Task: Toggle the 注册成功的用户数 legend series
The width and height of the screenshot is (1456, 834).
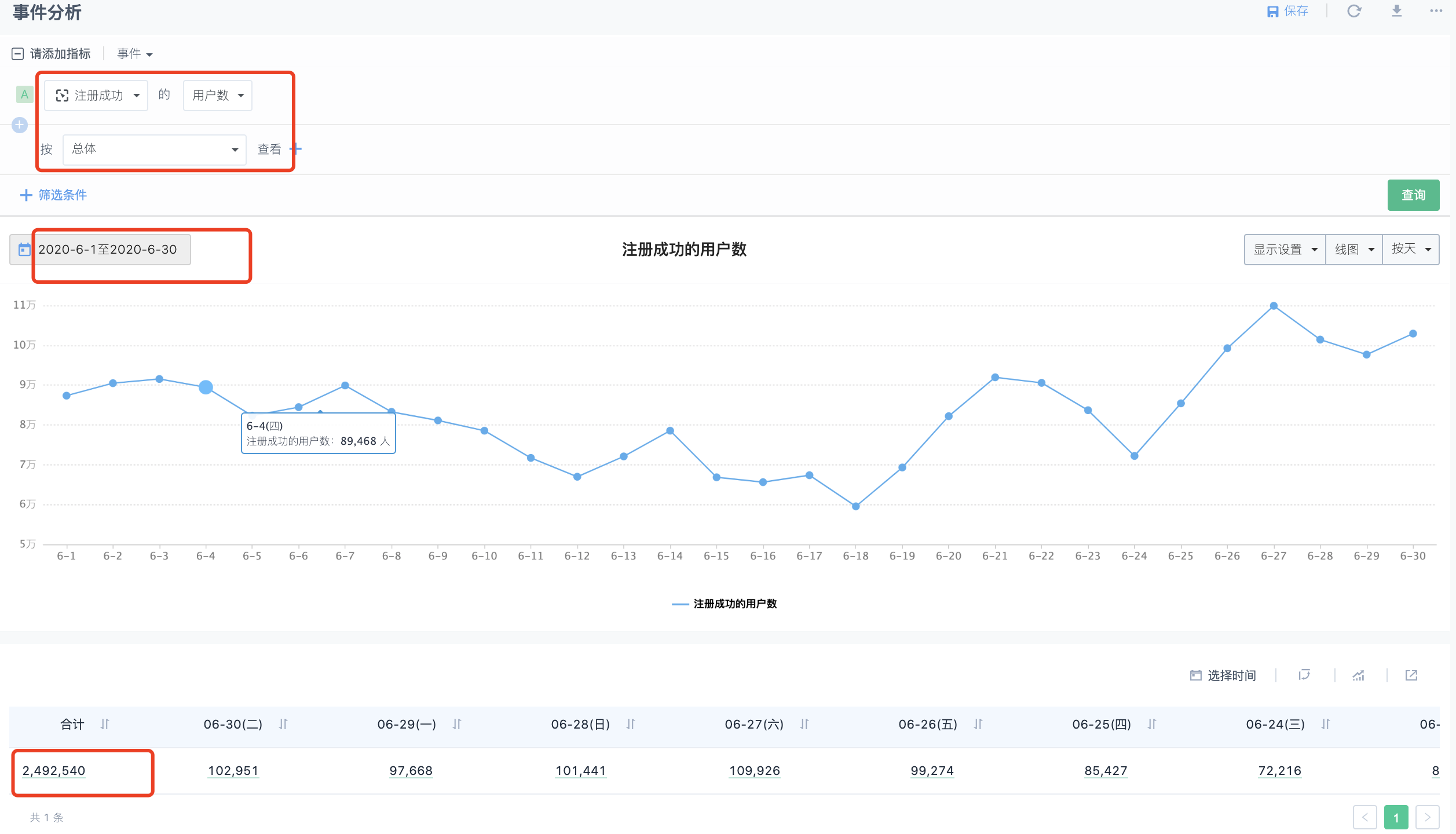Action: click(725, 604)
